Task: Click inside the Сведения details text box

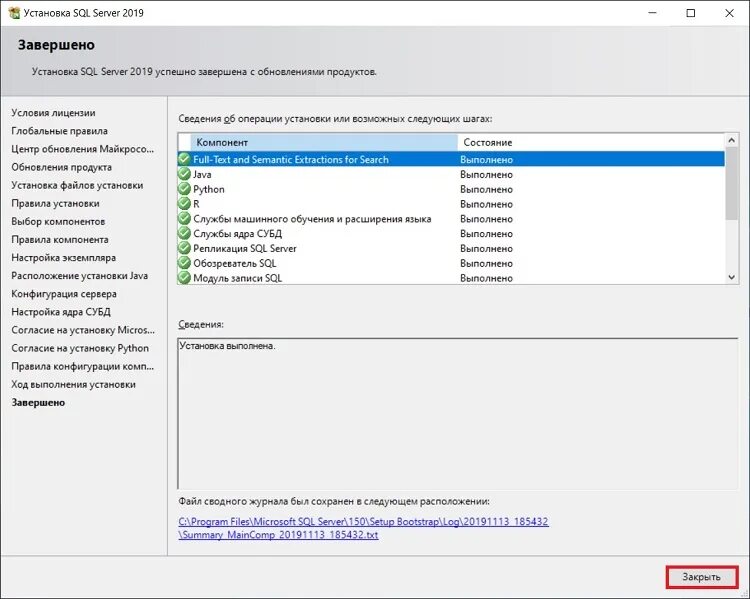Action: coord(457,414)
